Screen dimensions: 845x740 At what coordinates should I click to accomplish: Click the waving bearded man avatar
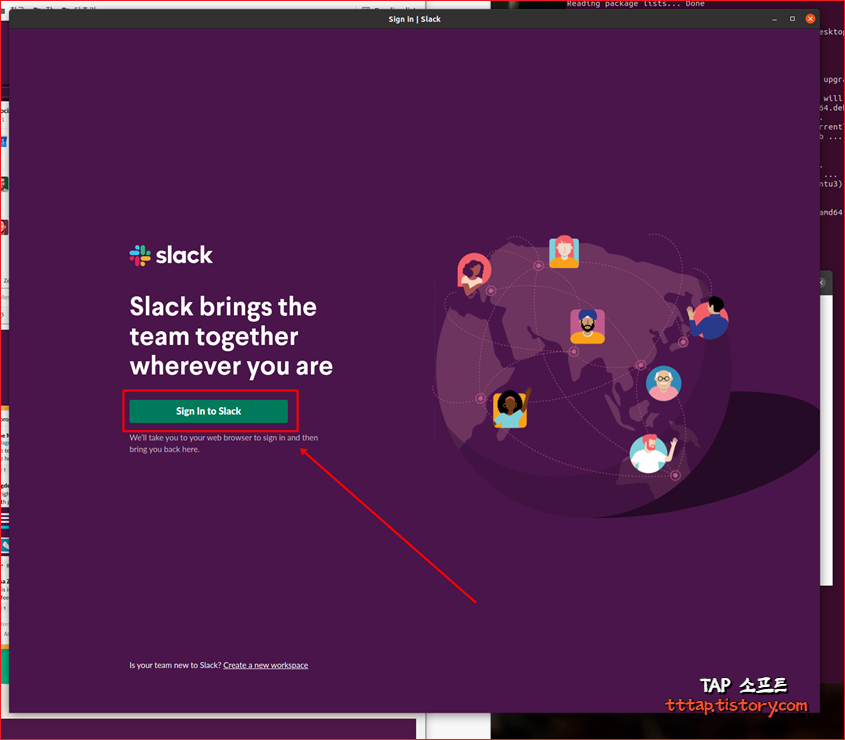point(652,454)
